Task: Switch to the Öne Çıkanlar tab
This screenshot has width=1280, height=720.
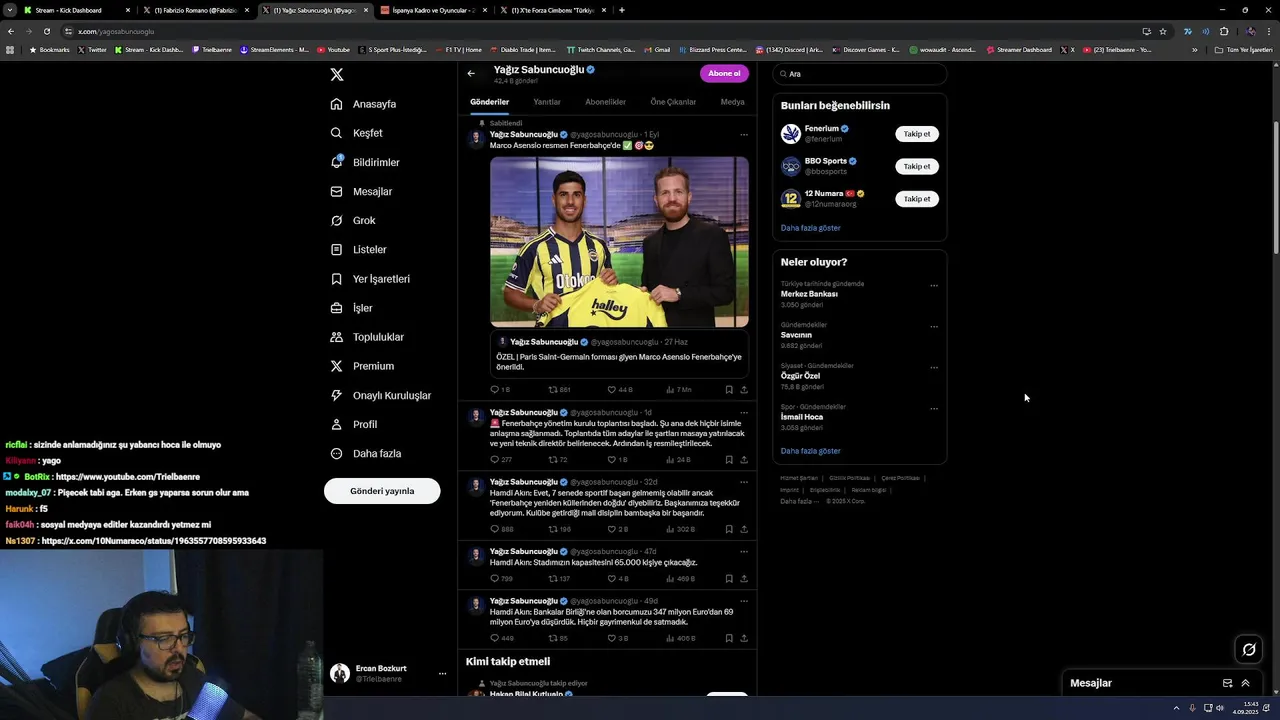Action: tap(673, 102)
